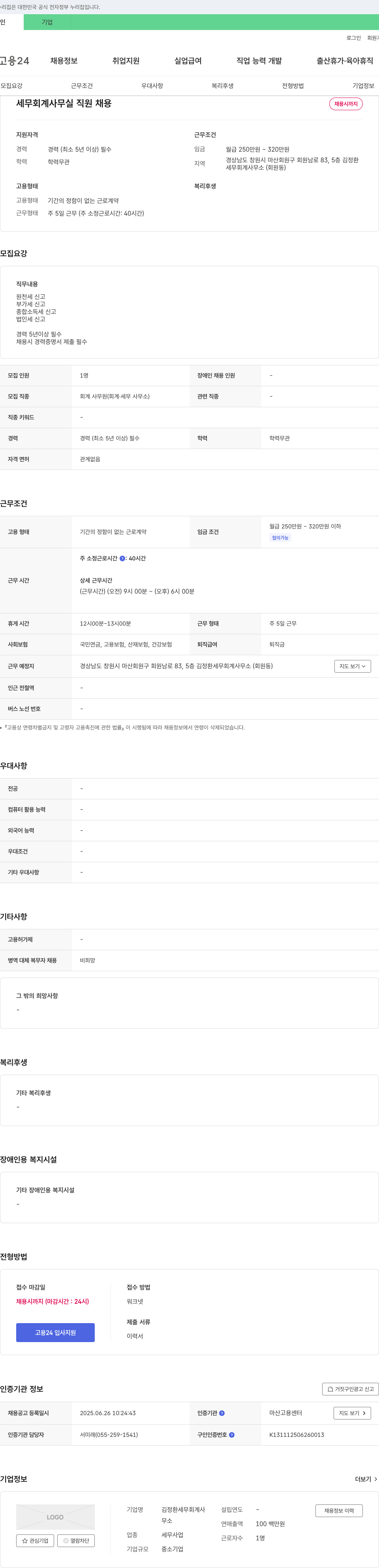Open the 출산휴가·육아휴직 menu
Image resolution: width=379 pixels, height=1568 pixels.
345,61
